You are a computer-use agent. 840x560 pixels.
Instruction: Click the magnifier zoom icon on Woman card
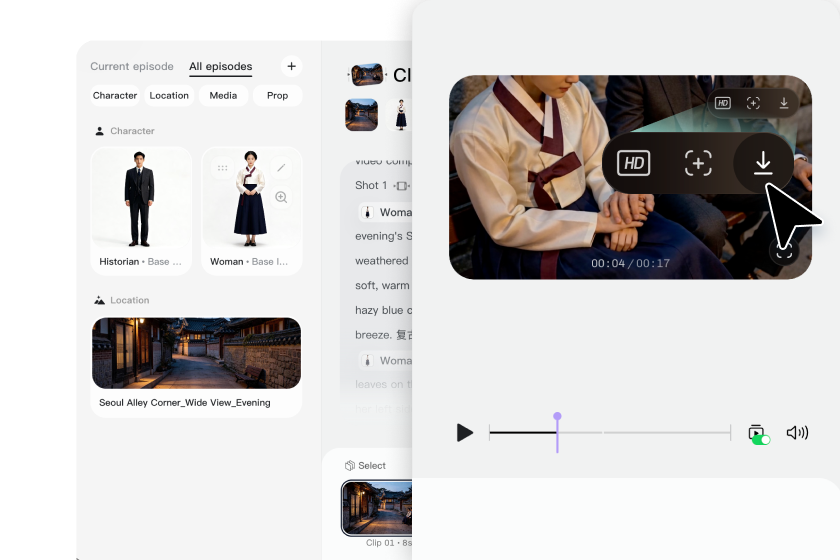[x=281, y=197]
